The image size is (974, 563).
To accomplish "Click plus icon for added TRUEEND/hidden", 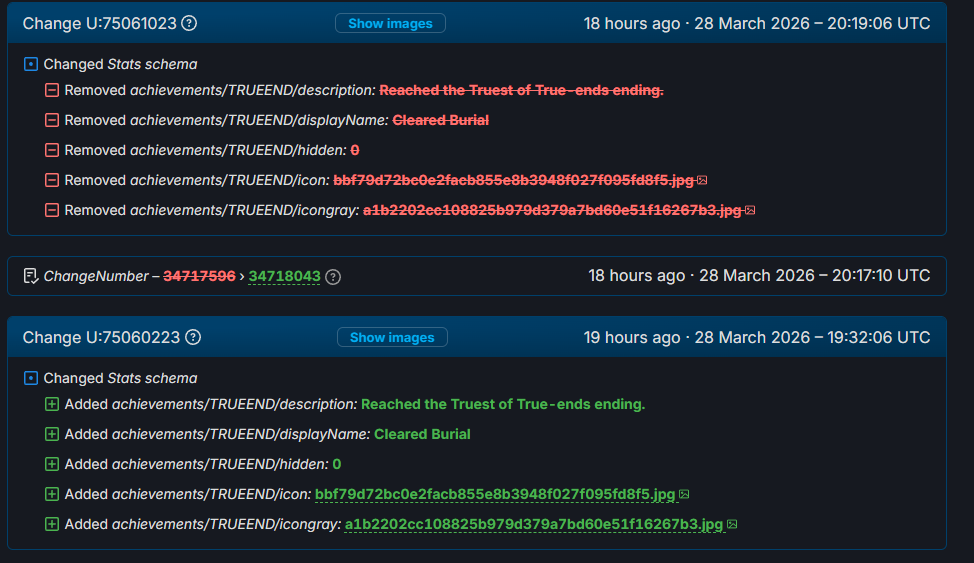I will tap(52, 464).
